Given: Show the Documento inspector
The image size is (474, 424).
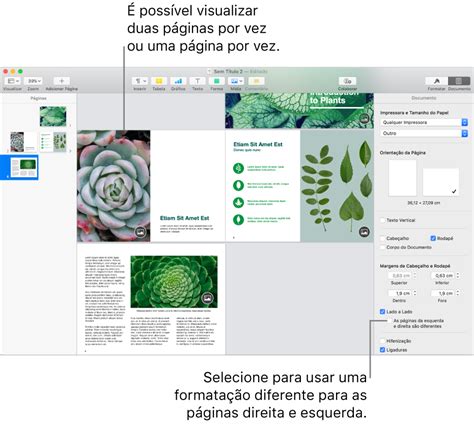Looking at the screenshot, I should point(459,81).
